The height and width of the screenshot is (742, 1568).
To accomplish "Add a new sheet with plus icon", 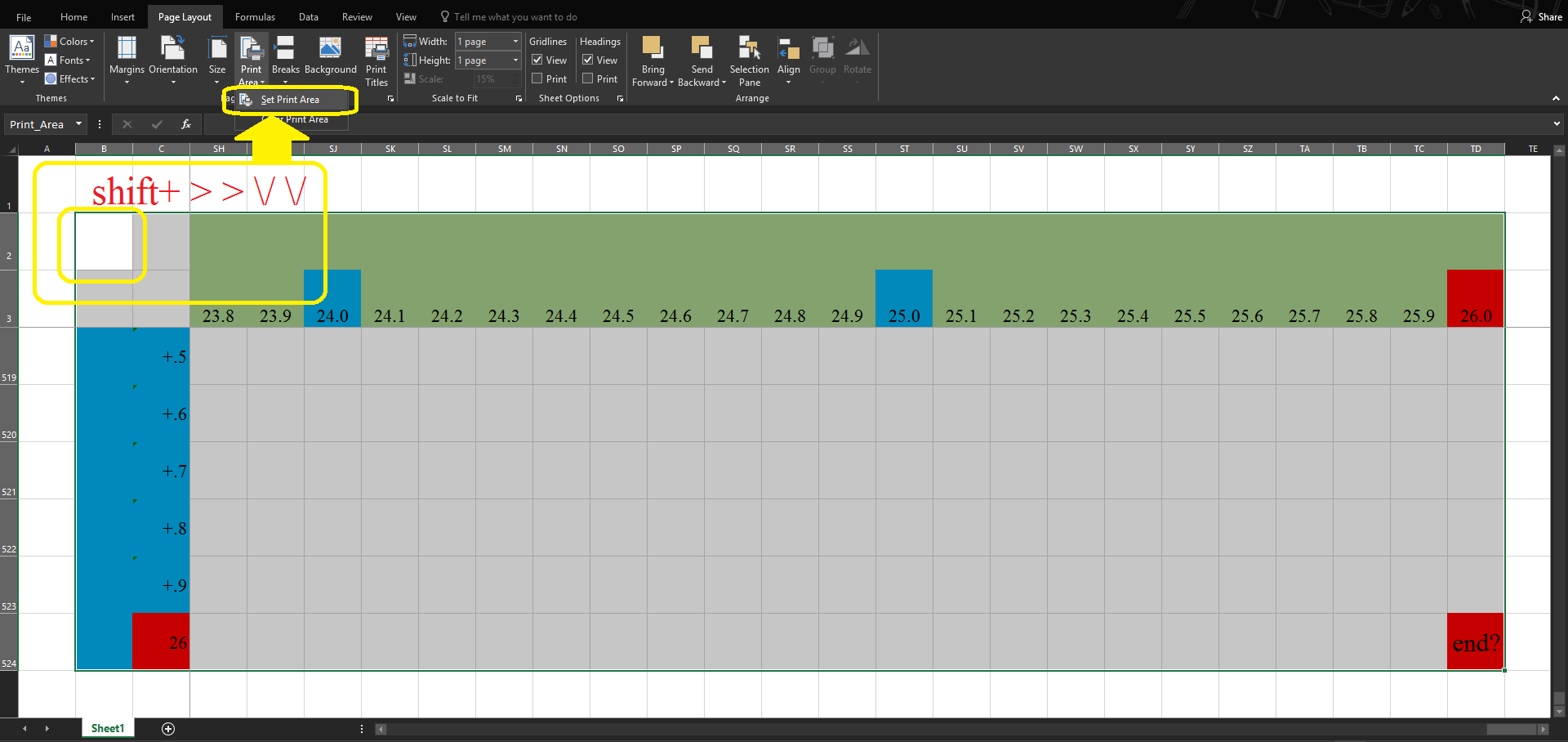I will 168,729.
